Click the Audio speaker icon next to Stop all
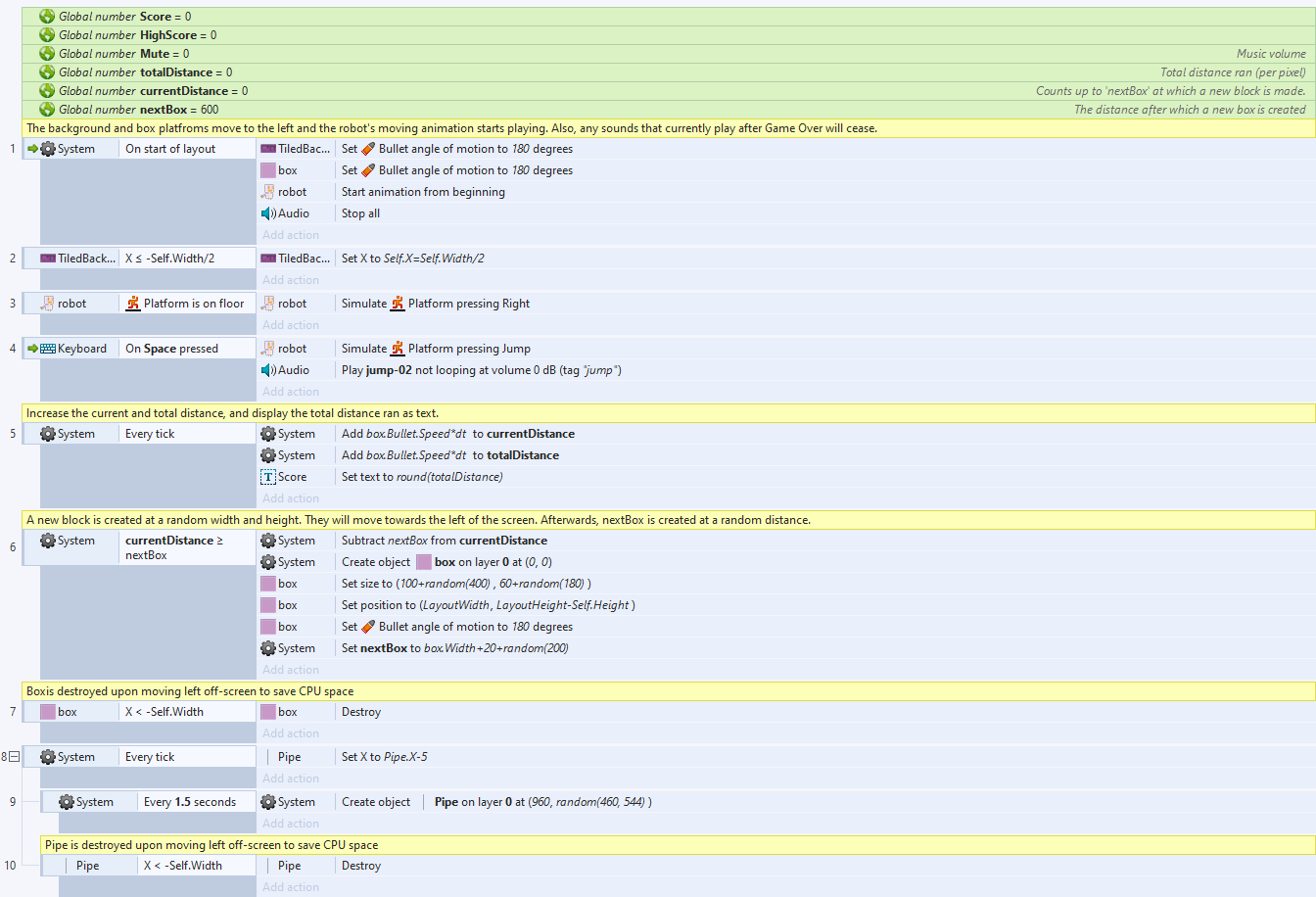 click(268, 213)
